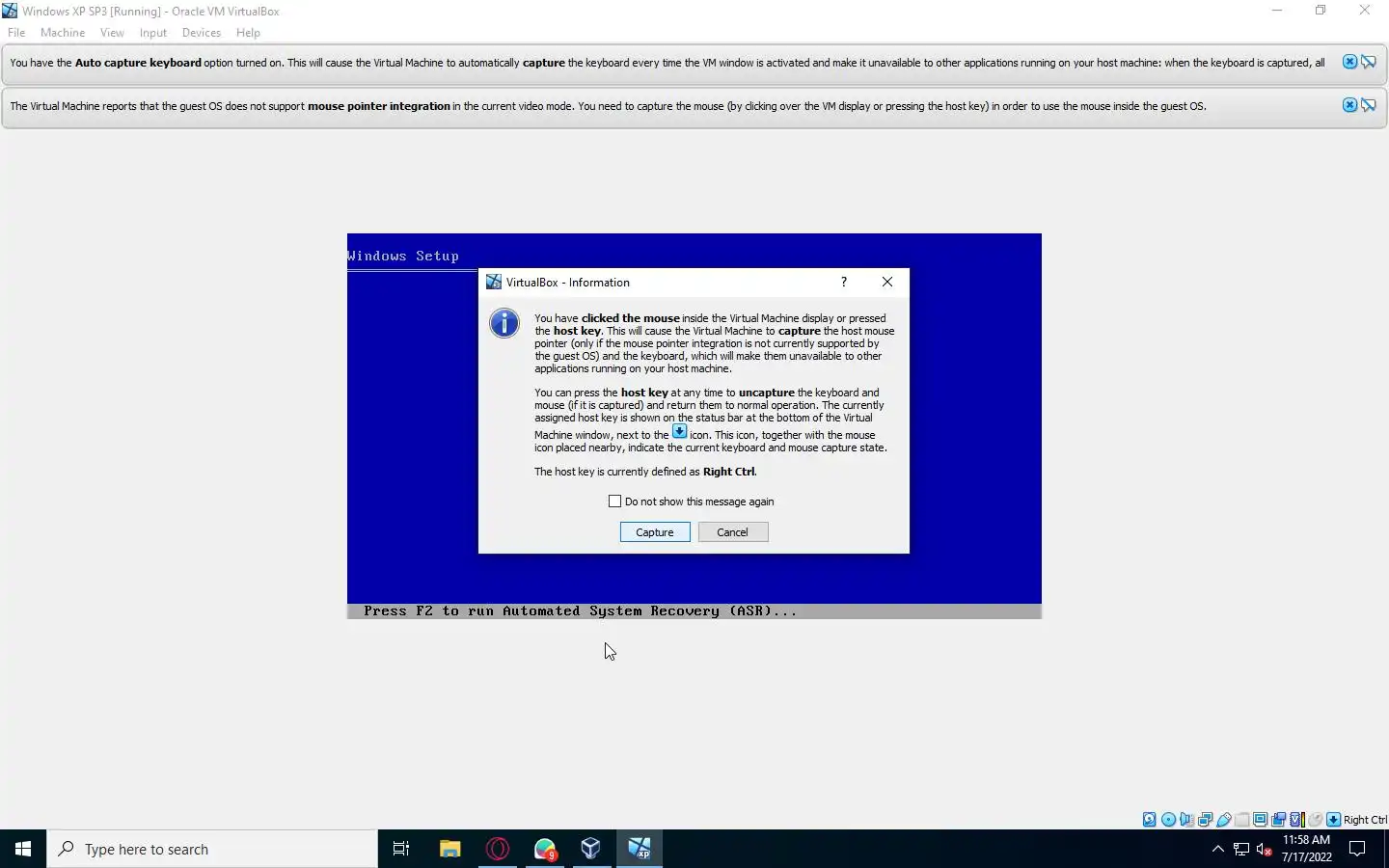This screenshot has height=868, width=1389.
Task: Click the taskbar search box
Action: 212,849
